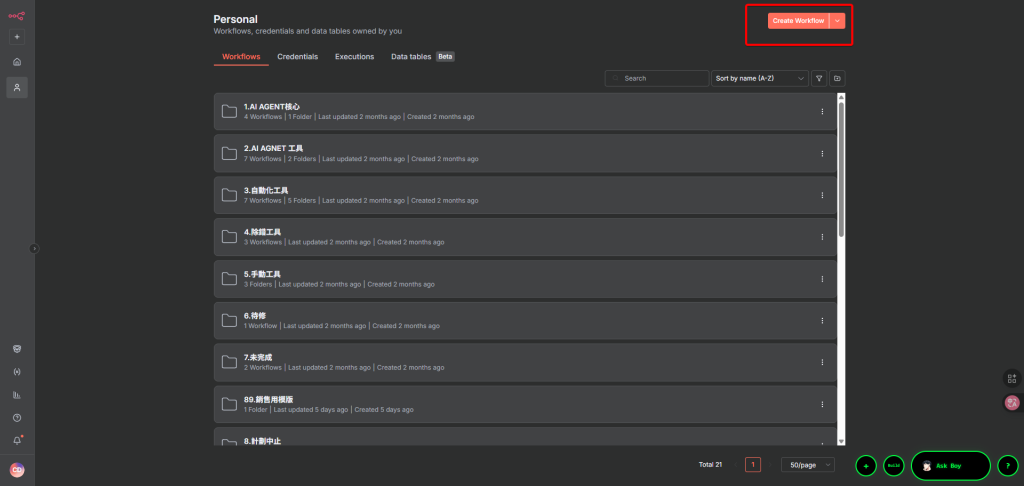1024x486 pixels.
Task: Open the 50/page page size dropdown
Action: point(809,465)
